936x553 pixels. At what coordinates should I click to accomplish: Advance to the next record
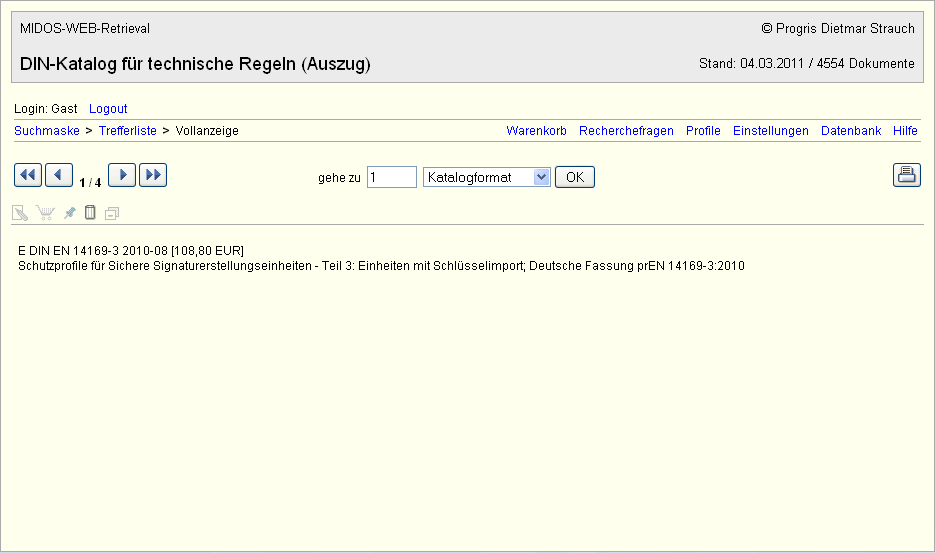click(x=122, y=176)
